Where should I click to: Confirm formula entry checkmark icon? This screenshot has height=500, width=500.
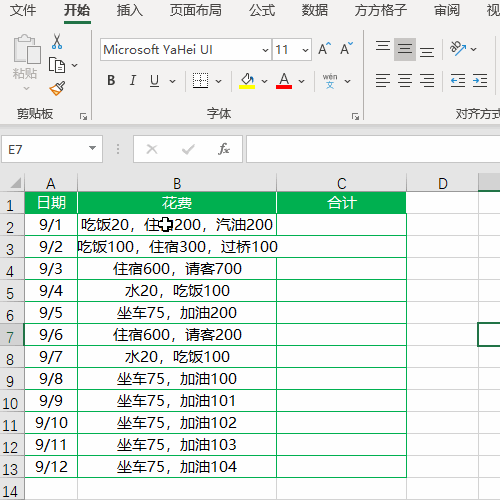pos(188,149)
